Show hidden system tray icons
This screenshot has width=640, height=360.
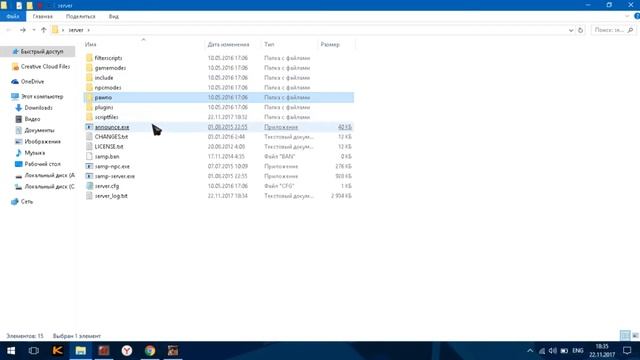pyautogui.click(x=530, y=351)
